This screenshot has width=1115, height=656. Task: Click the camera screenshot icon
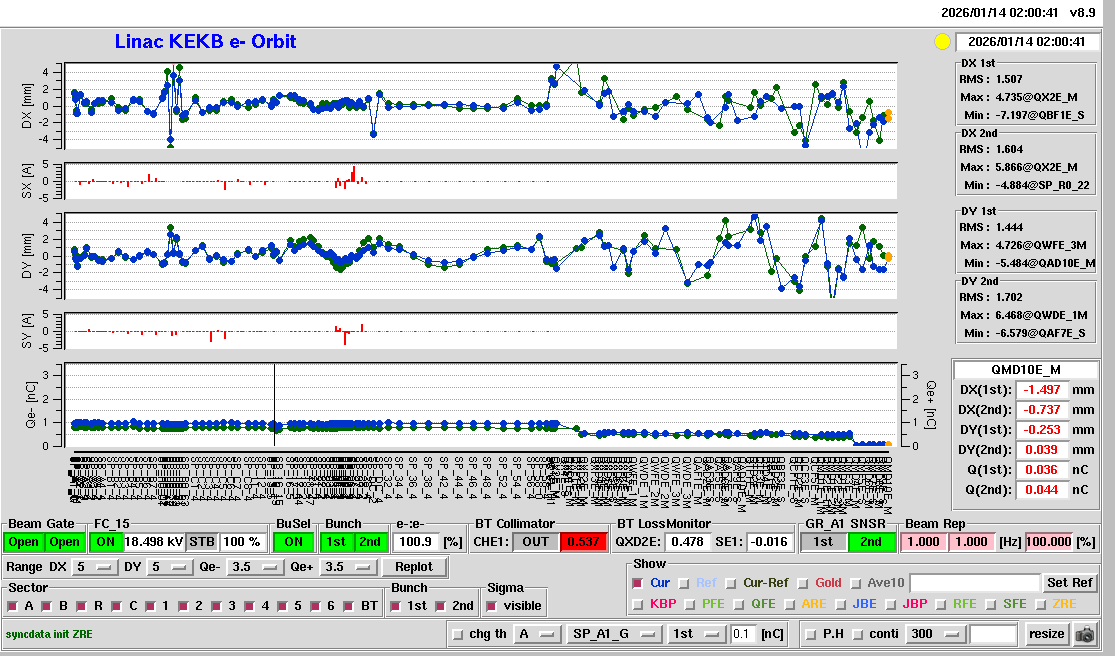(x=1084, y=634)
